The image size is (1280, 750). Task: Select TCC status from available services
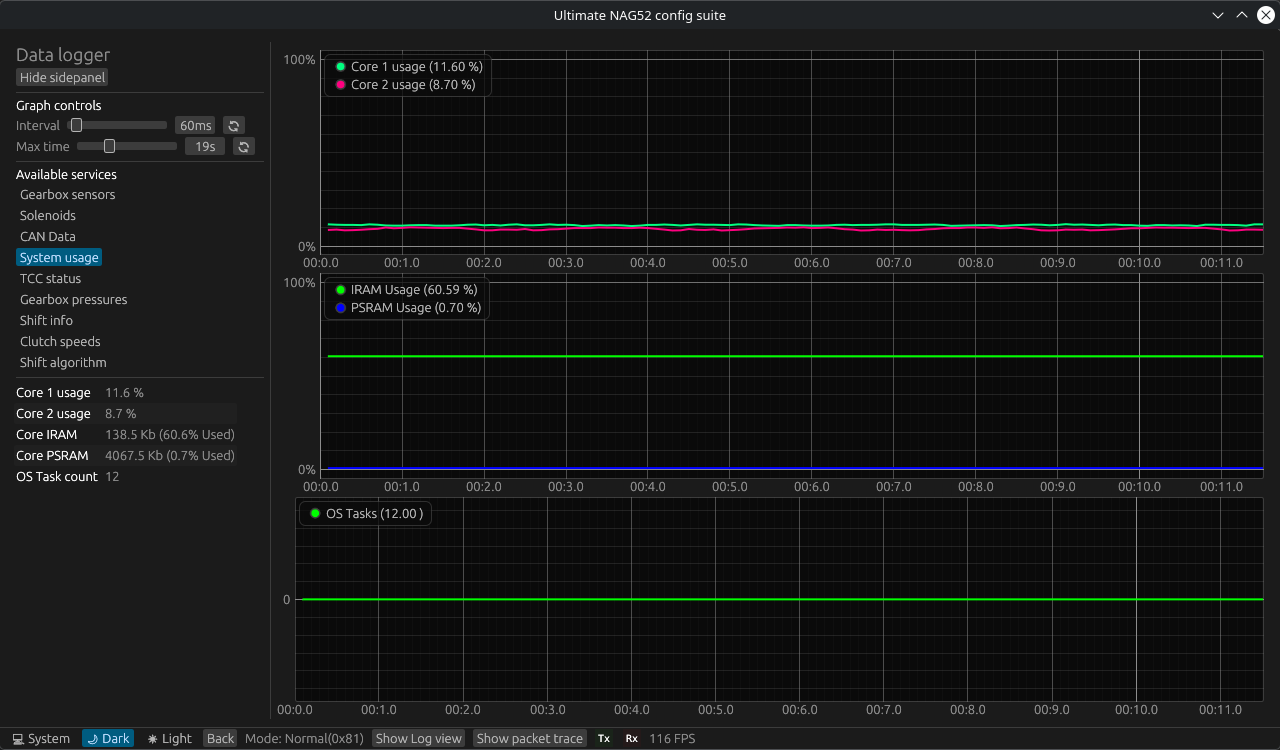pyautogui.click(x=50, y=279)
